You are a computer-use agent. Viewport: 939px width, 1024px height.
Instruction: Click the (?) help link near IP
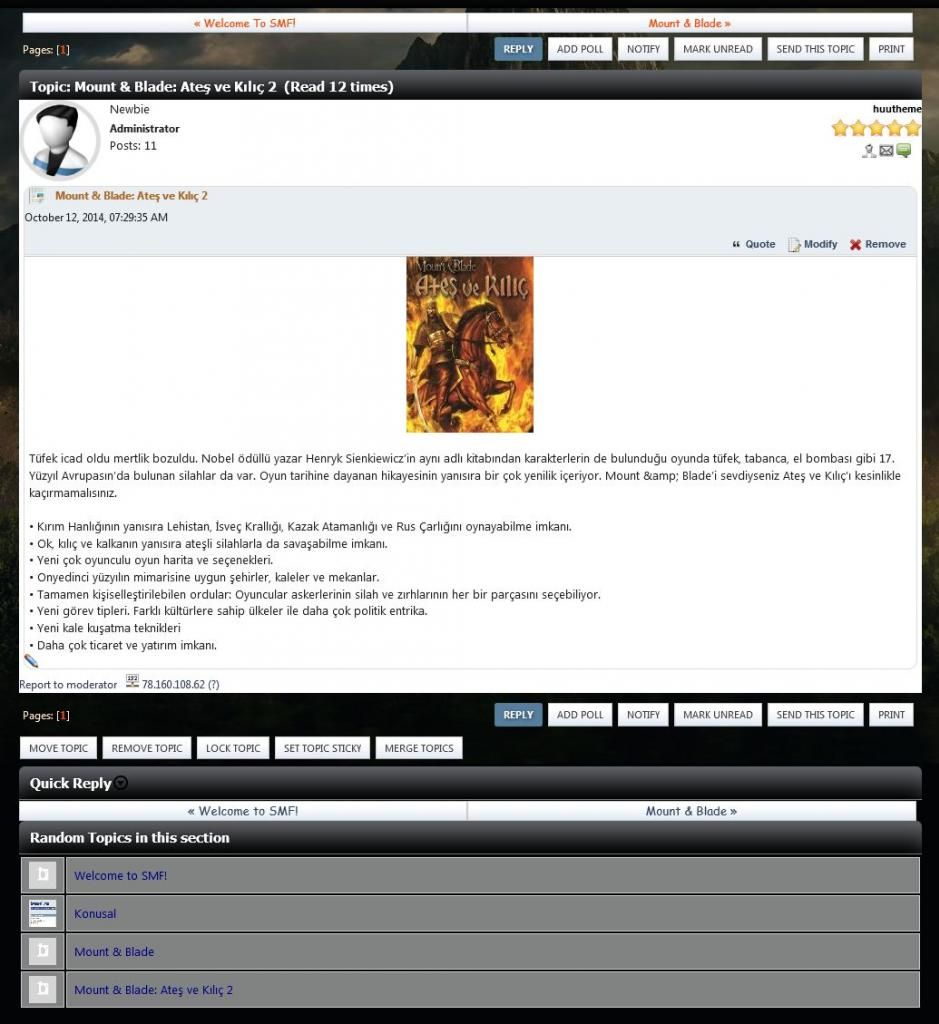[214, 684]
